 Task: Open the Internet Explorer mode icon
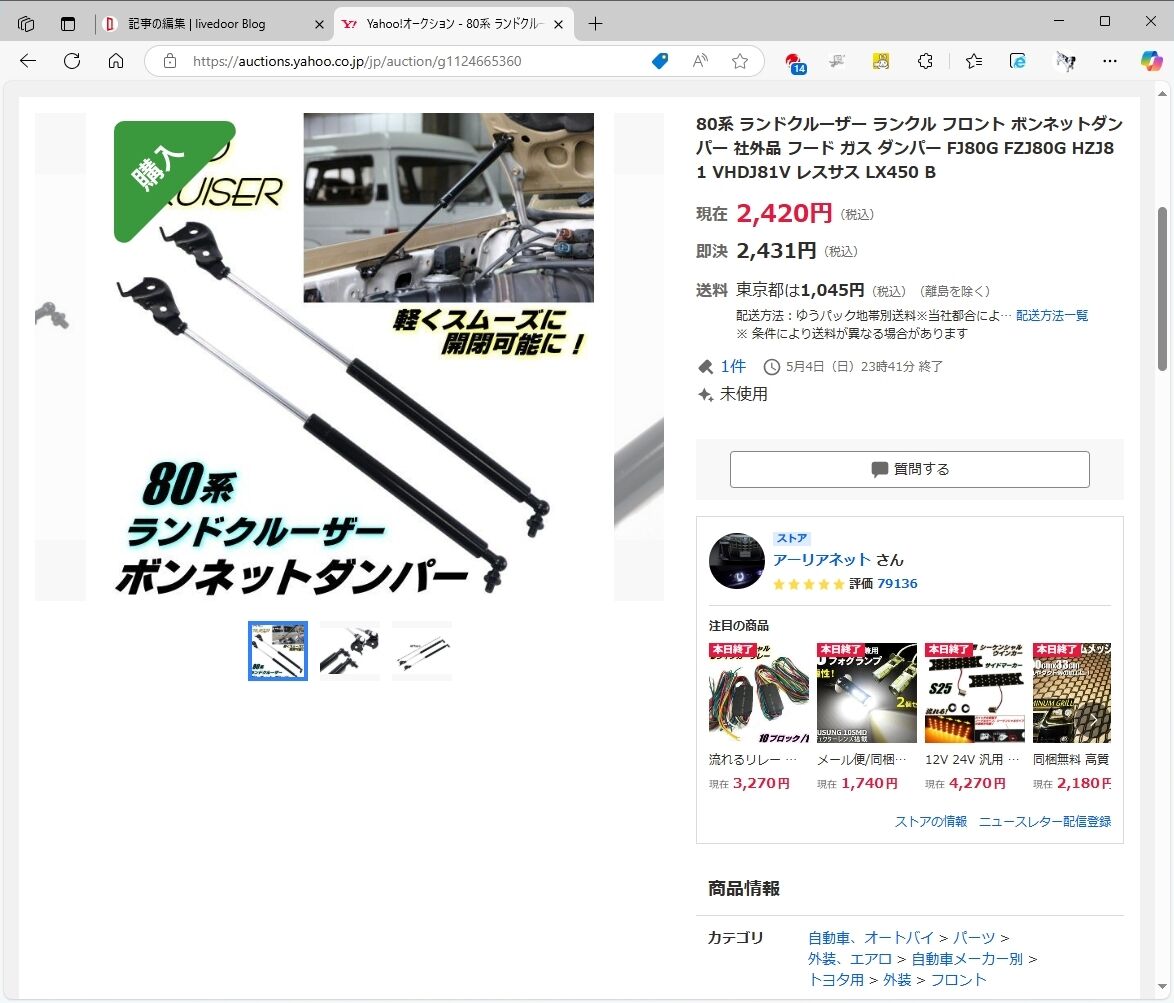[x=1018, y=61]
